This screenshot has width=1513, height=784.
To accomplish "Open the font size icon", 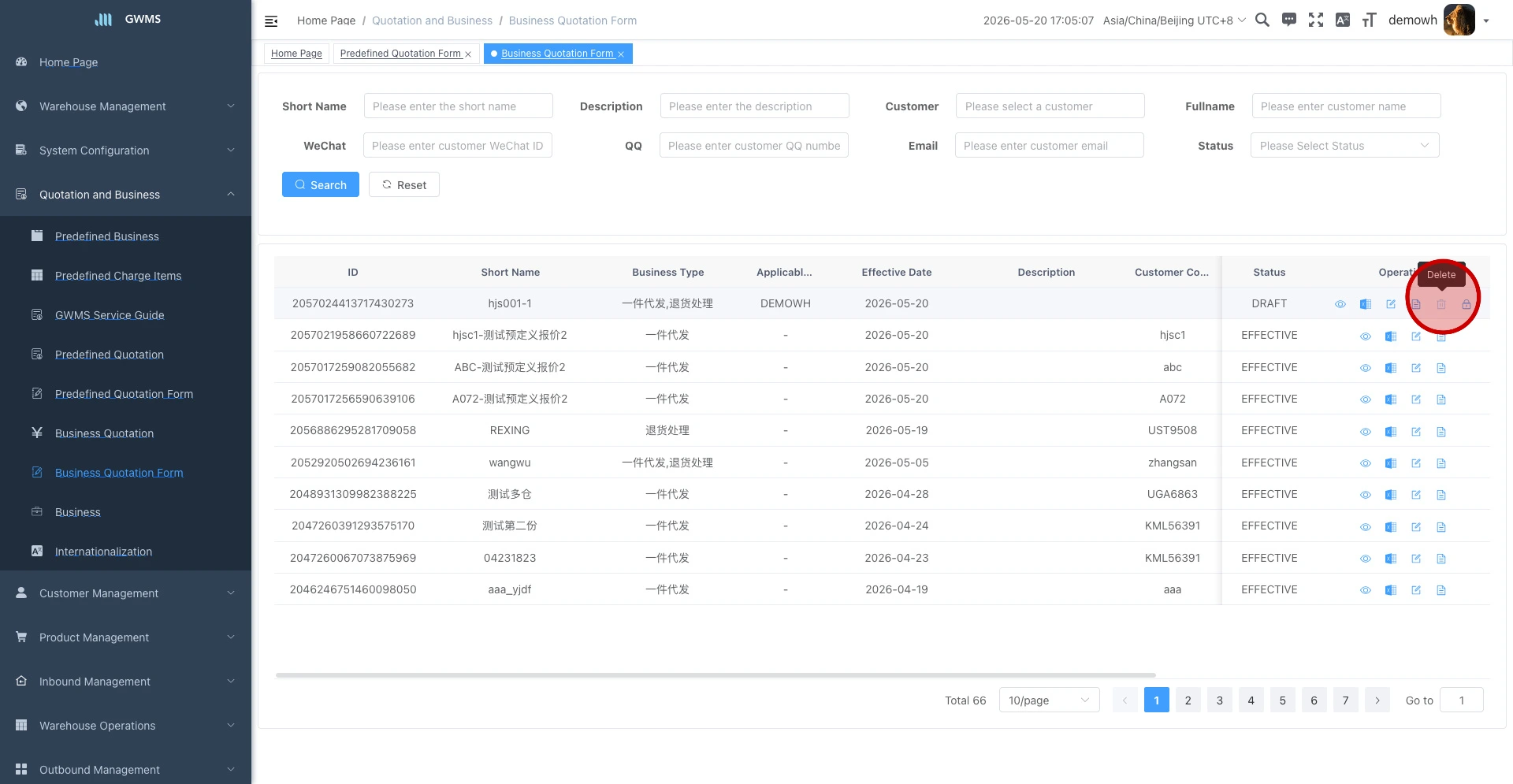I will pyautogui.click(x=1370, y=20).
